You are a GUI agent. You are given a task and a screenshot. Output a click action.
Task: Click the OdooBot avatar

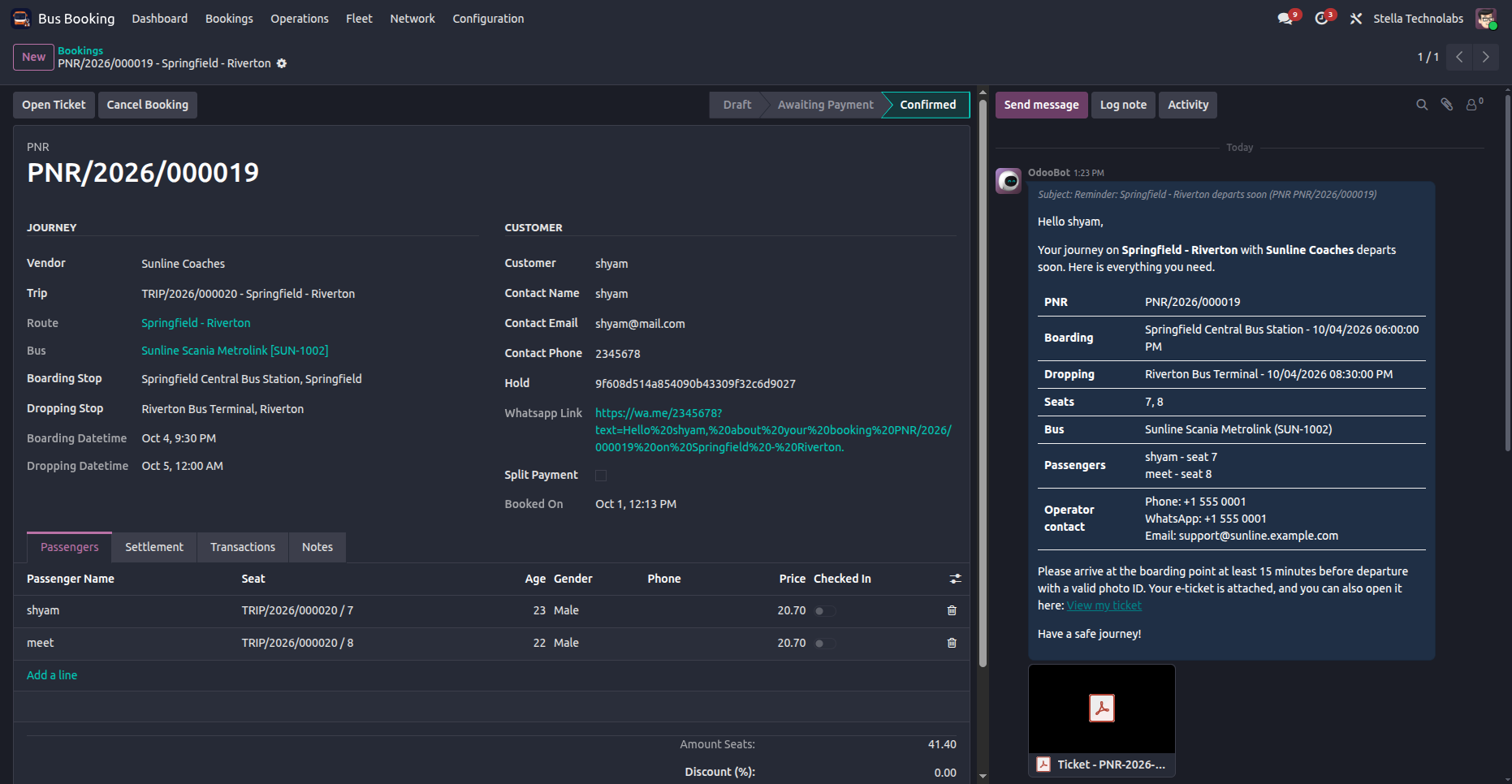pyautogui.click(x=1009, y=180)
